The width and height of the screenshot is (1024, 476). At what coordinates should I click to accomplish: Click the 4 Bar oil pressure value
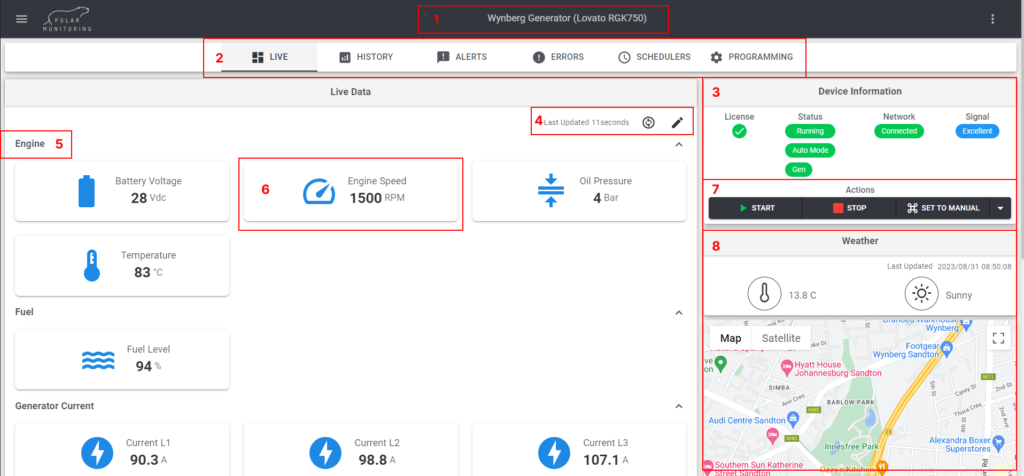(605, 198)
